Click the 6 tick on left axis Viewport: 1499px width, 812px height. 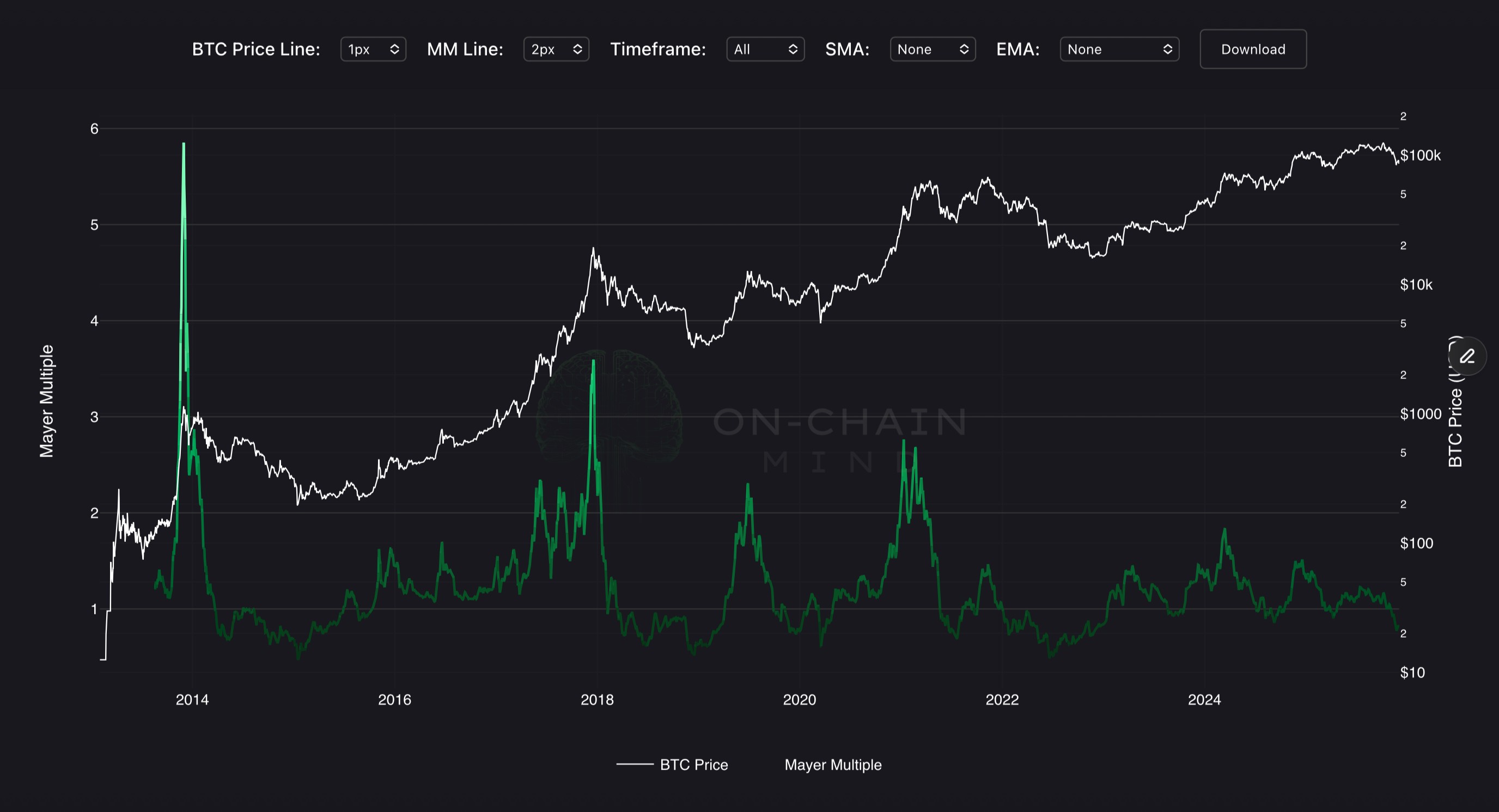pos(94,129)
